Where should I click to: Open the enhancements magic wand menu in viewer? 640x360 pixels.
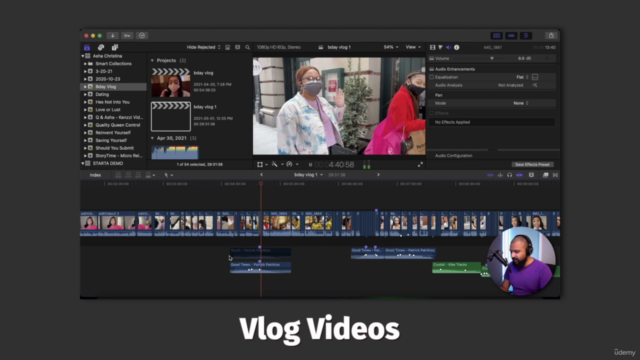point(277,164)
